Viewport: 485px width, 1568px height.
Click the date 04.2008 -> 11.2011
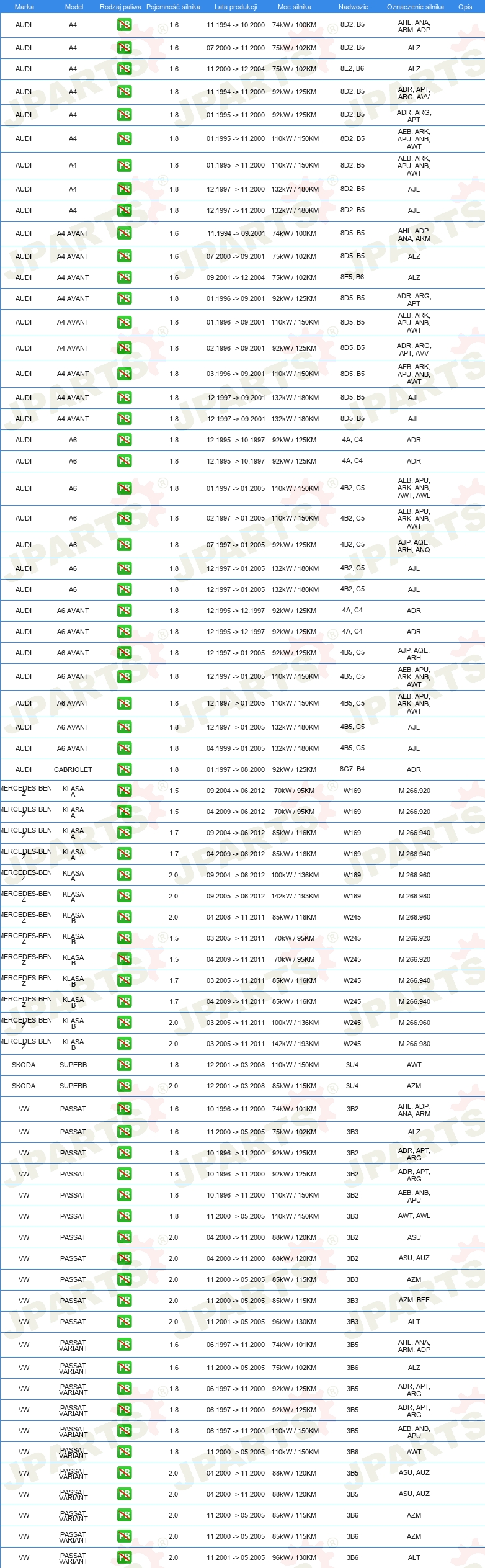(236, 917)
